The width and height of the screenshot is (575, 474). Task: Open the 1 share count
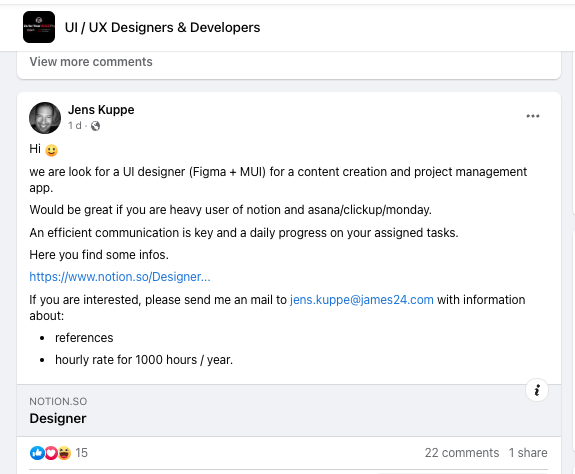528,453
